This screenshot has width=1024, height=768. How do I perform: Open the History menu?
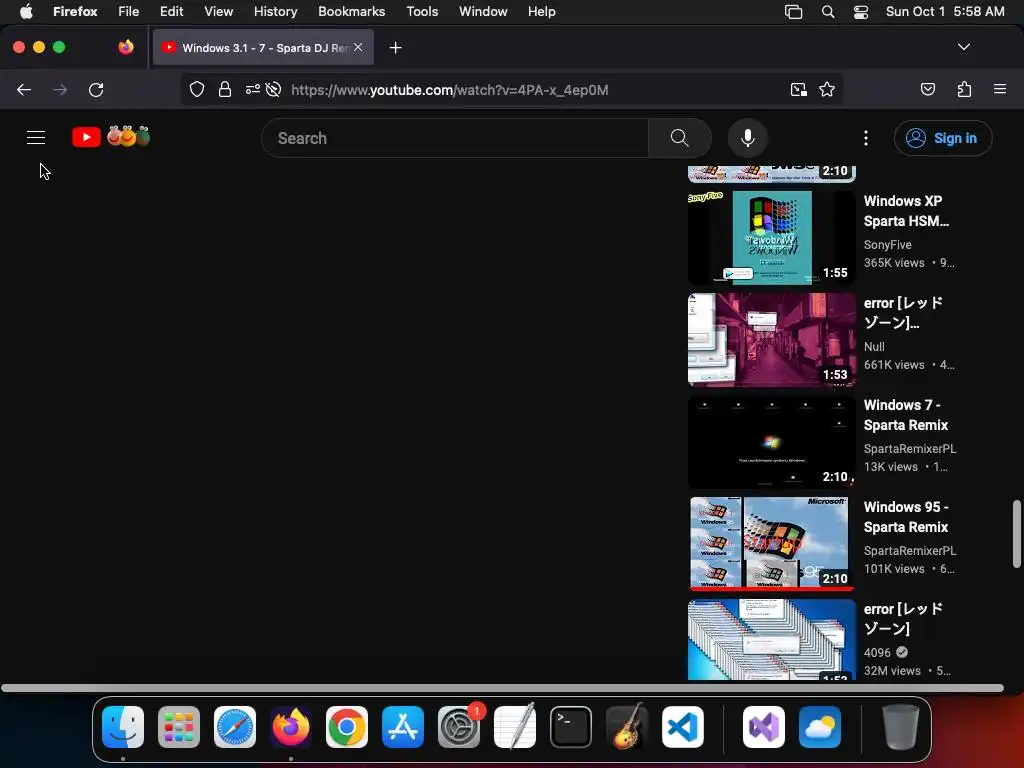coord(275,11)
